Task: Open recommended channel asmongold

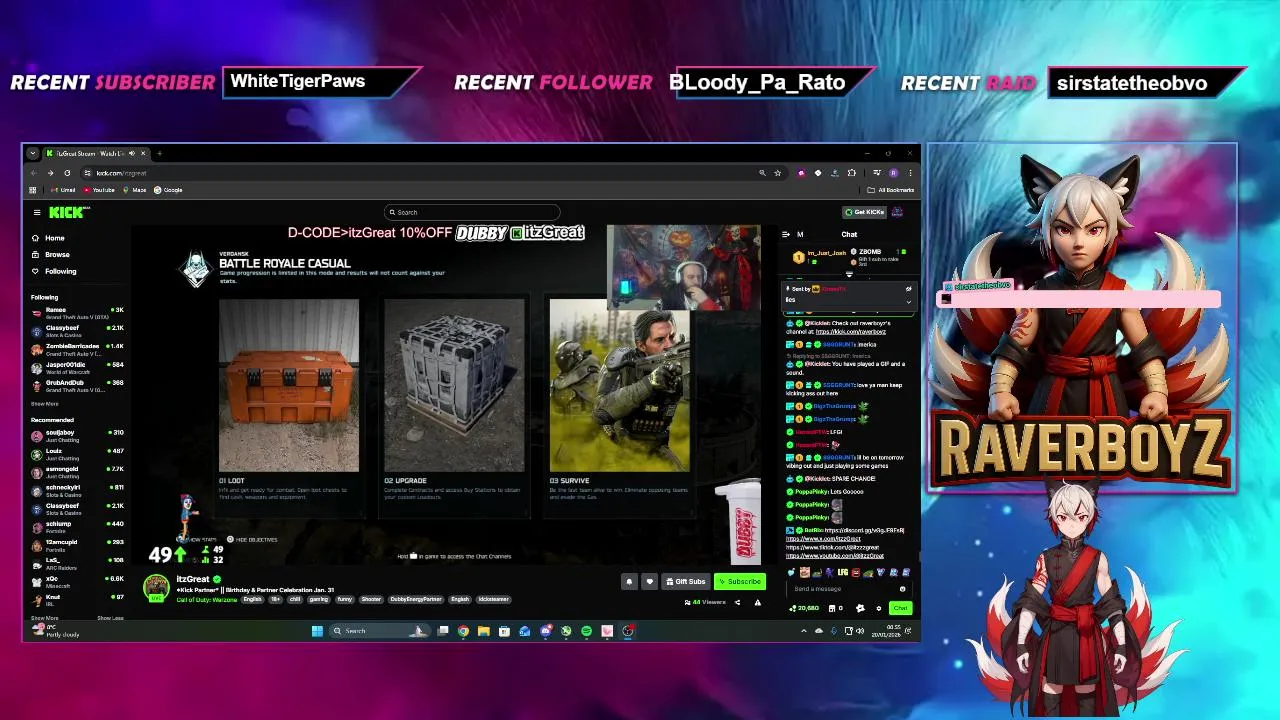Action: [77, 471]
